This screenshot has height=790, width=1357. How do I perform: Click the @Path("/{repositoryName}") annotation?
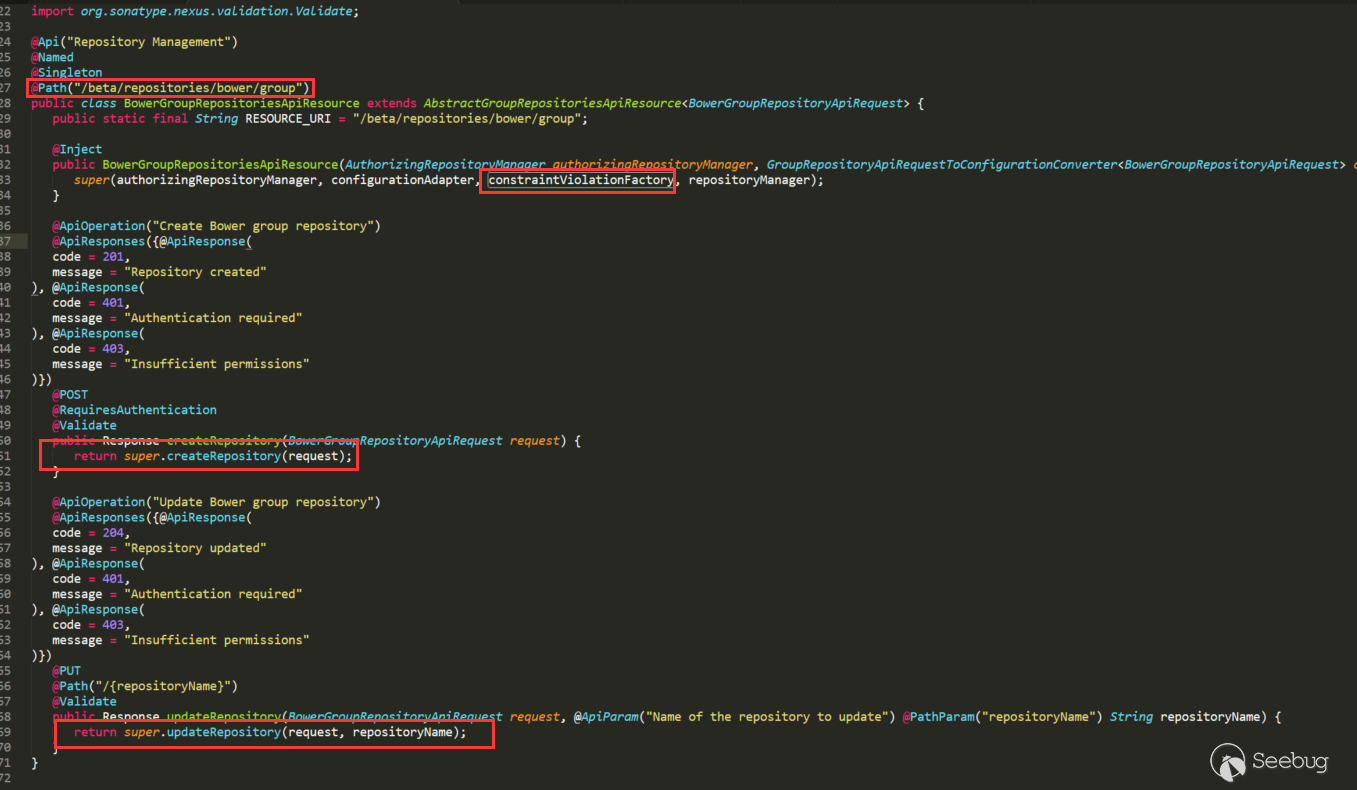[x=145, y=686]
